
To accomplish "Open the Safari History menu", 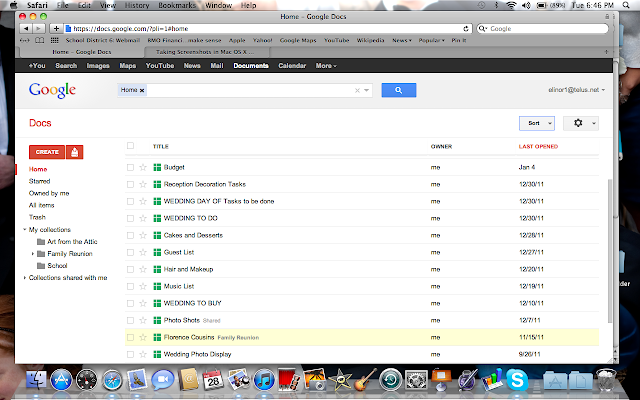I will pyautogui.click(x=137, y=5).
